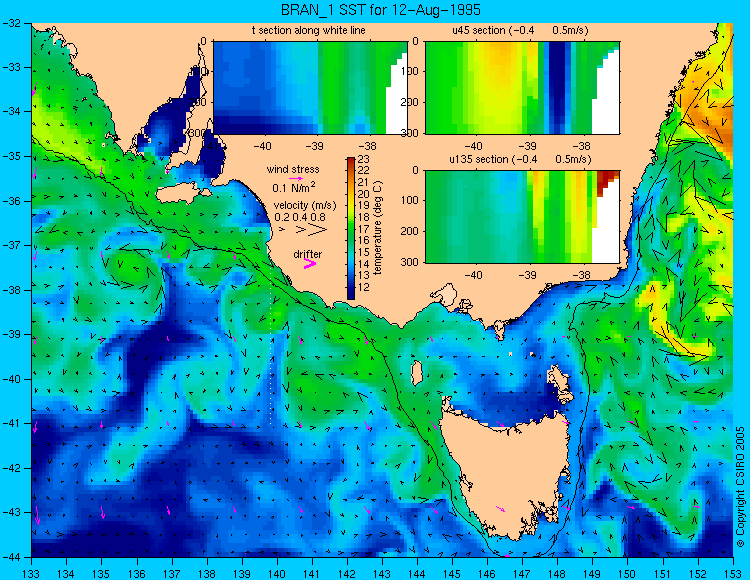
Task: Click main map latitude label -35
Action: point(11,156)
